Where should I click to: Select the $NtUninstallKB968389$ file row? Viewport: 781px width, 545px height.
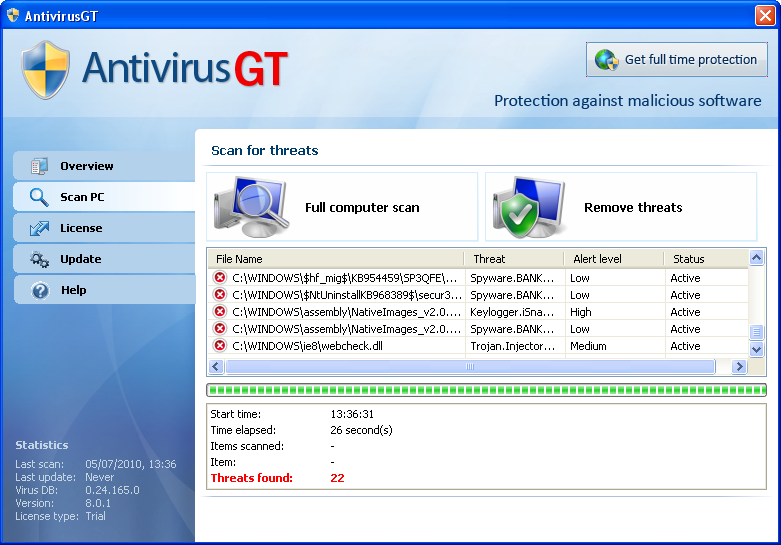tap(478, 295)
